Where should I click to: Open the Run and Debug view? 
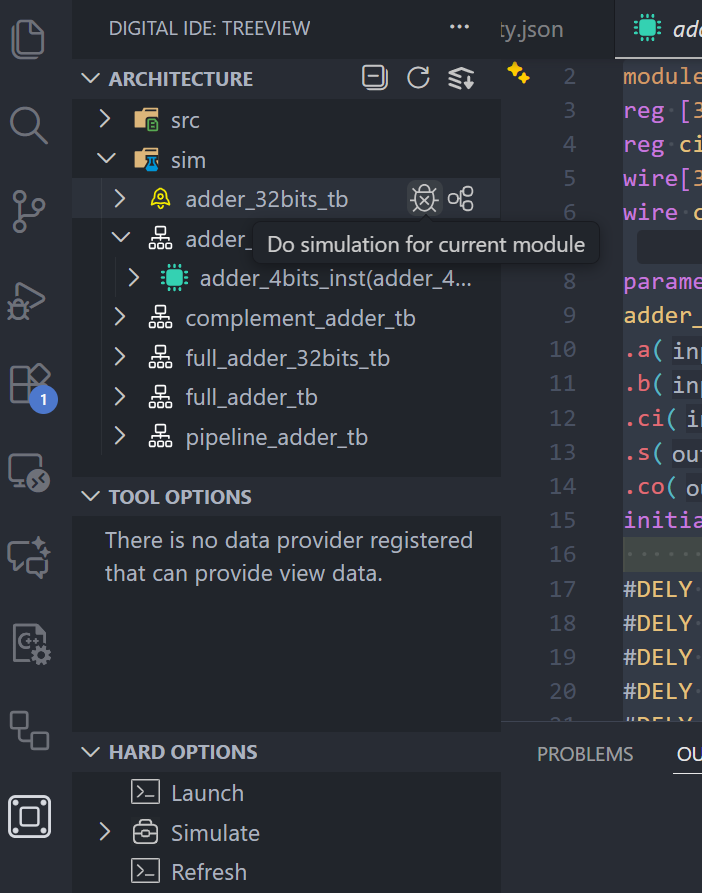[x=30, y=298]
